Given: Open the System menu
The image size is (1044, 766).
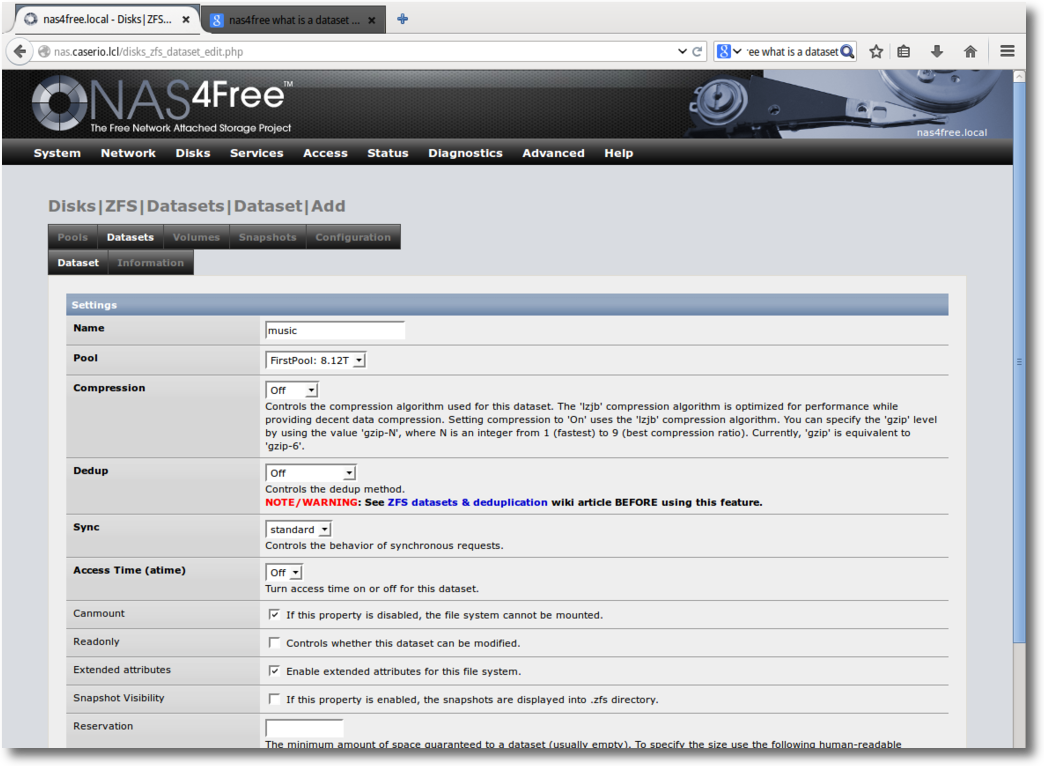Looking at the screenshot, I should pos(57,153).
